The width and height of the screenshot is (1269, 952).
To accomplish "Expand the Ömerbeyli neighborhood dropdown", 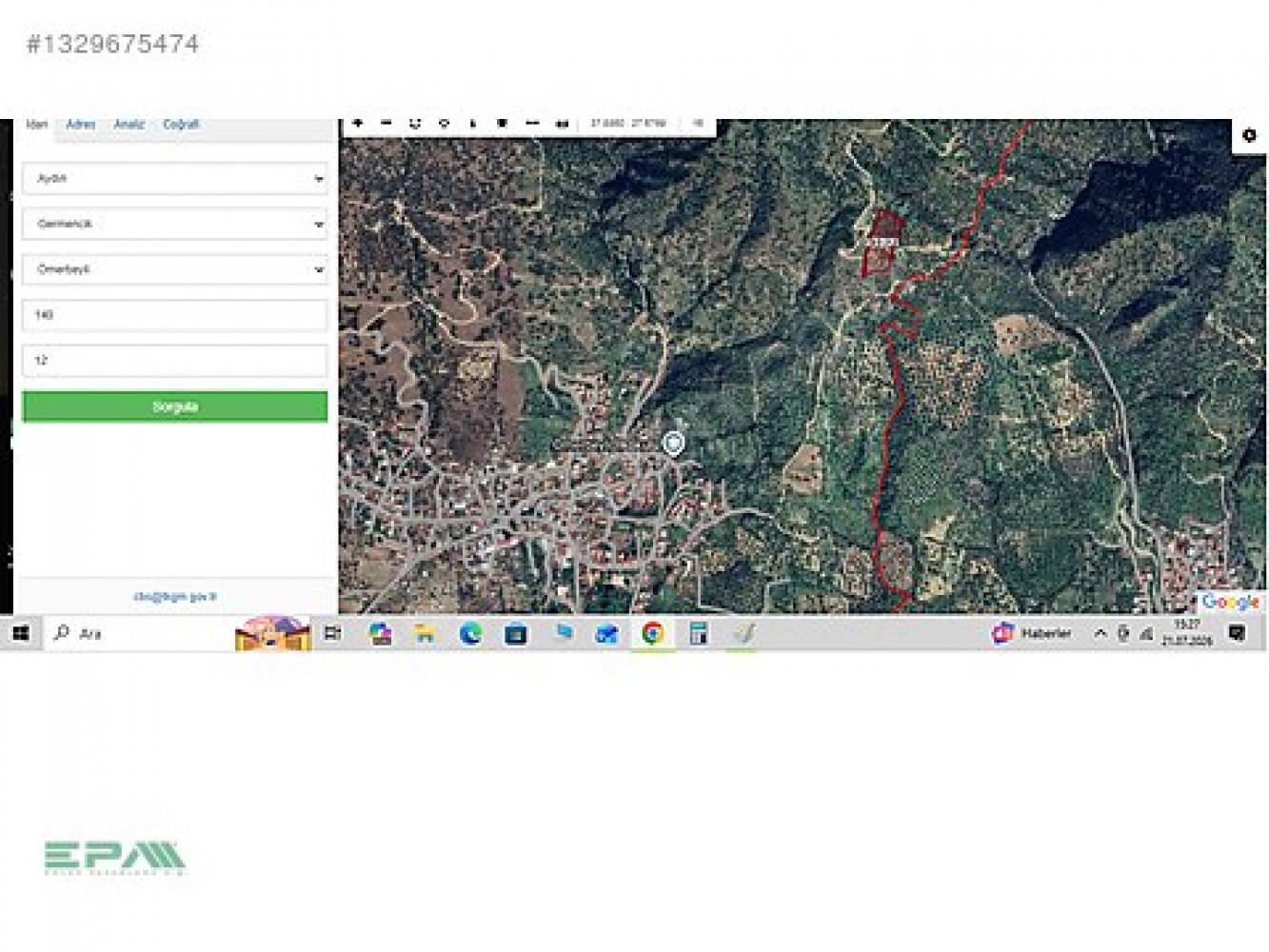I will 174,269.
